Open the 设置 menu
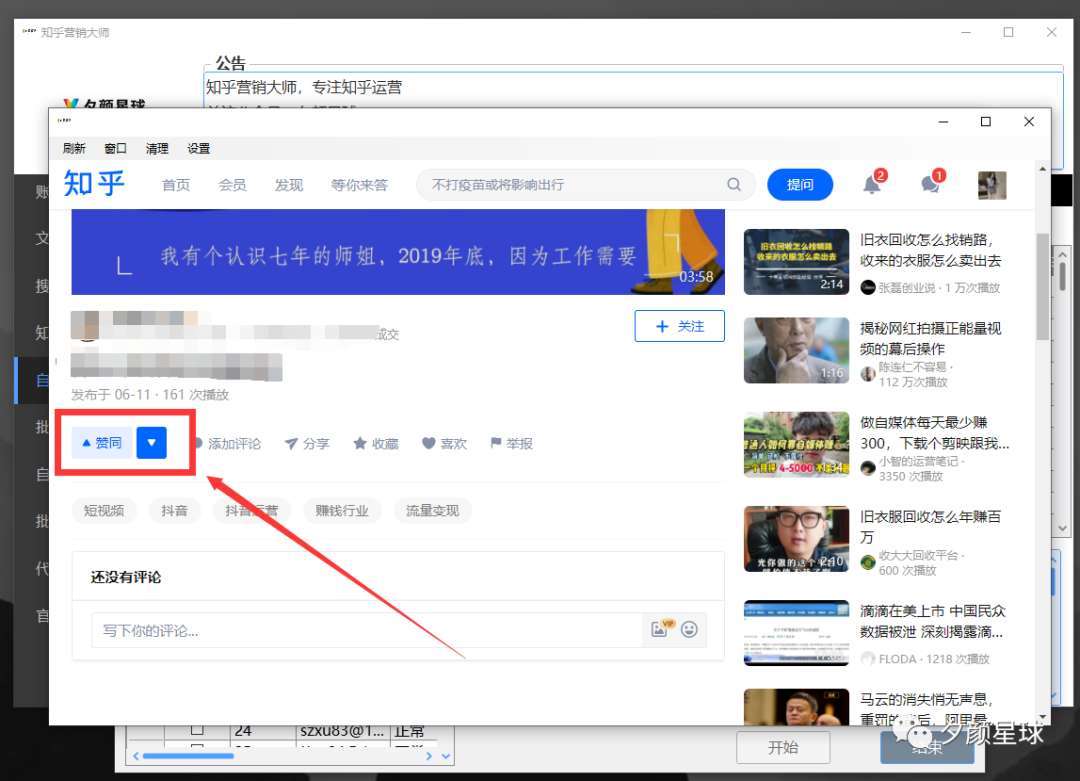1080x781 pixels. [198, 148]
